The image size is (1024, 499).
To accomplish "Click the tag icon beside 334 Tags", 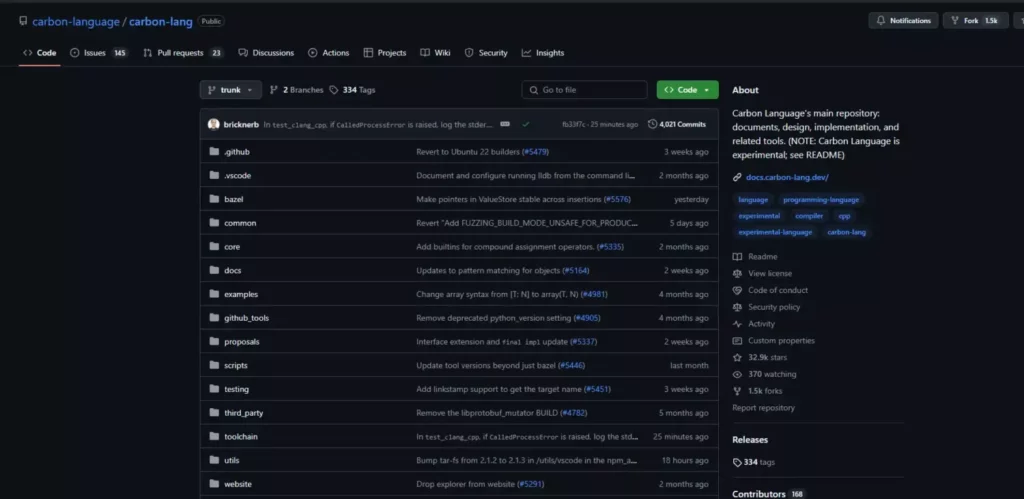I will click(x=334, y=90).
